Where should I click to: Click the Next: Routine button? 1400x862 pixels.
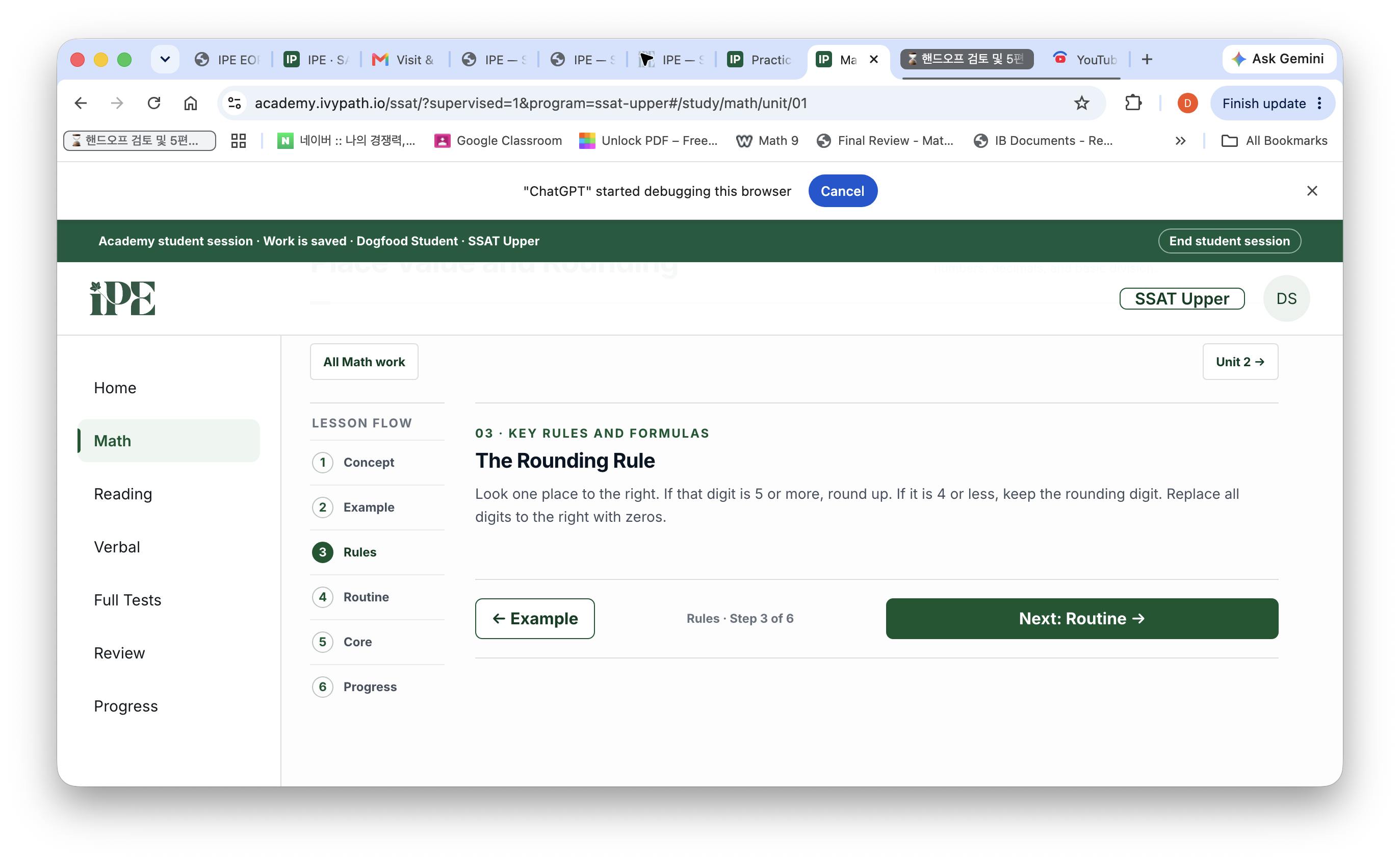(x=1081, y=619)
